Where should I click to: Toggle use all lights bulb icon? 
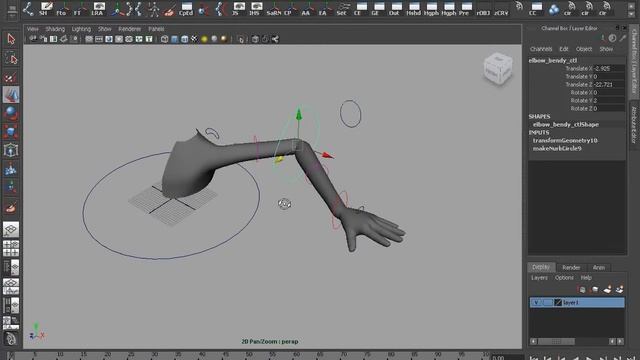coord(204,39)
